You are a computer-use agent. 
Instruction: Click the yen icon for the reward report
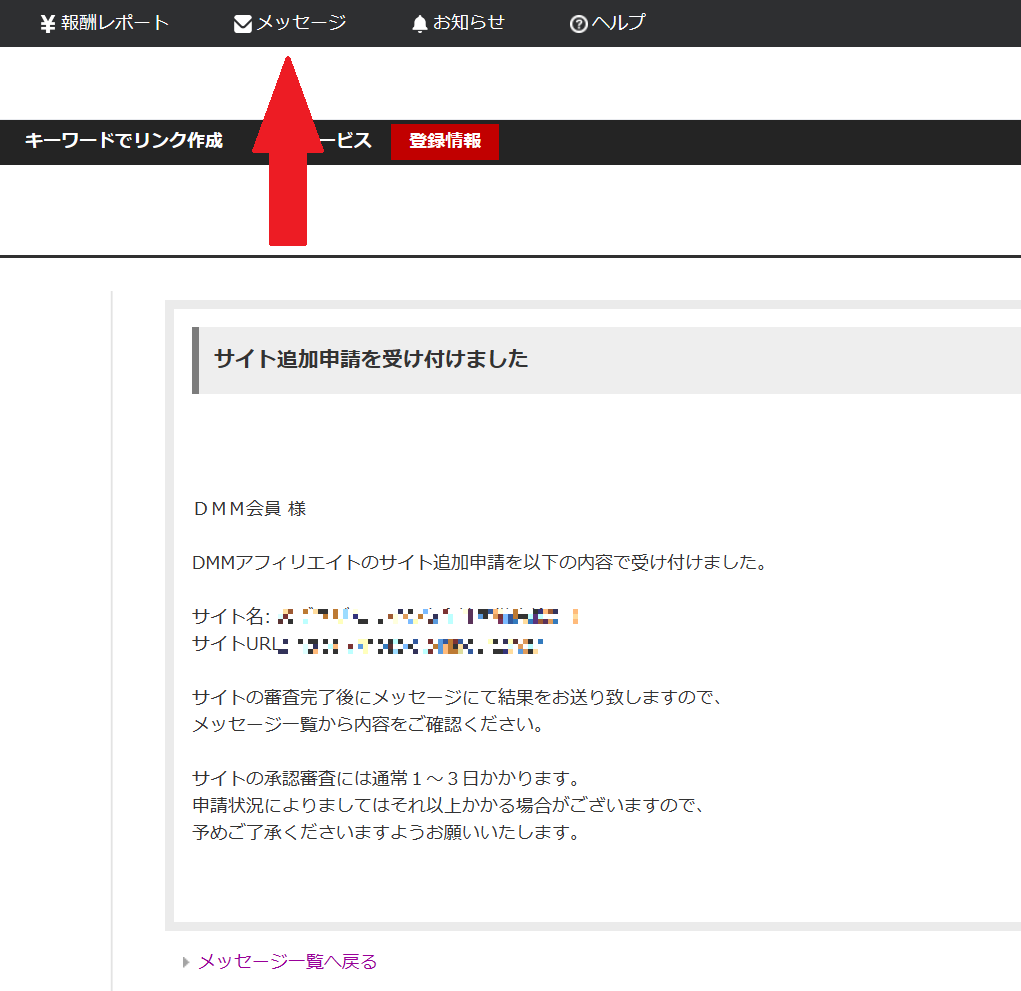tap(47, 24)
